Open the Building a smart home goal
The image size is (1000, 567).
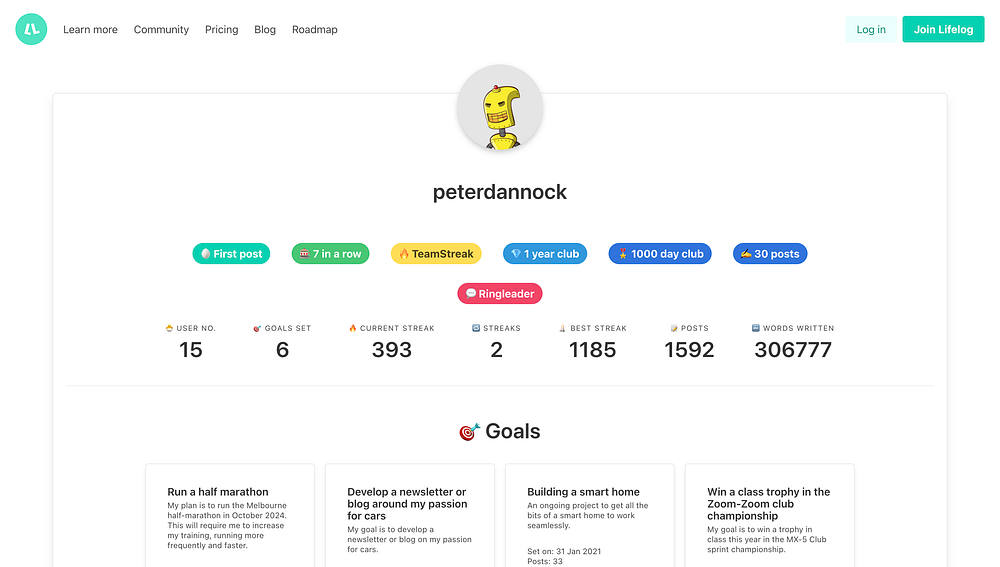[583, 492]
